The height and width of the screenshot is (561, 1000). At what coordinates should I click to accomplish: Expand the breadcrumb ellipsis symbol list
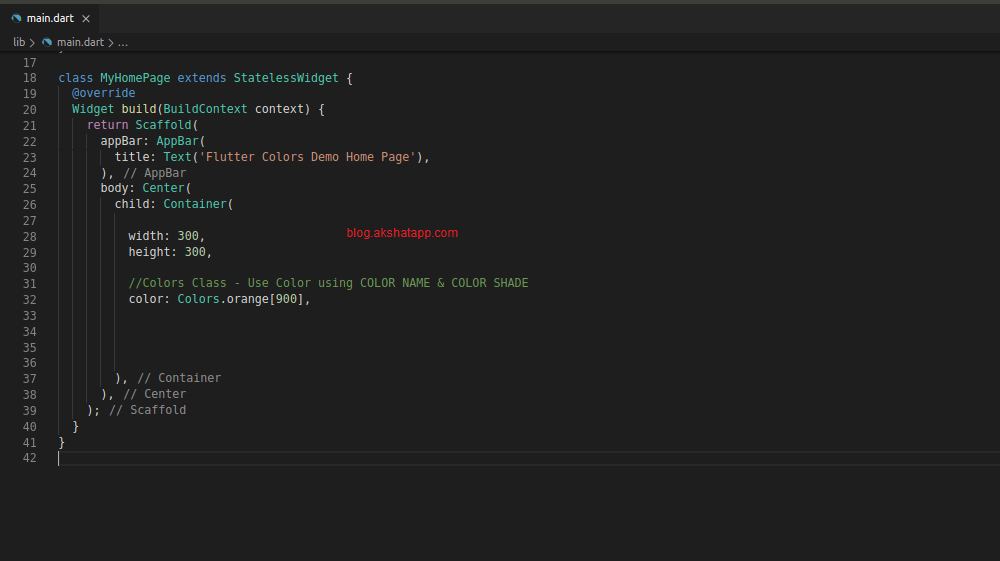point(123,42)
